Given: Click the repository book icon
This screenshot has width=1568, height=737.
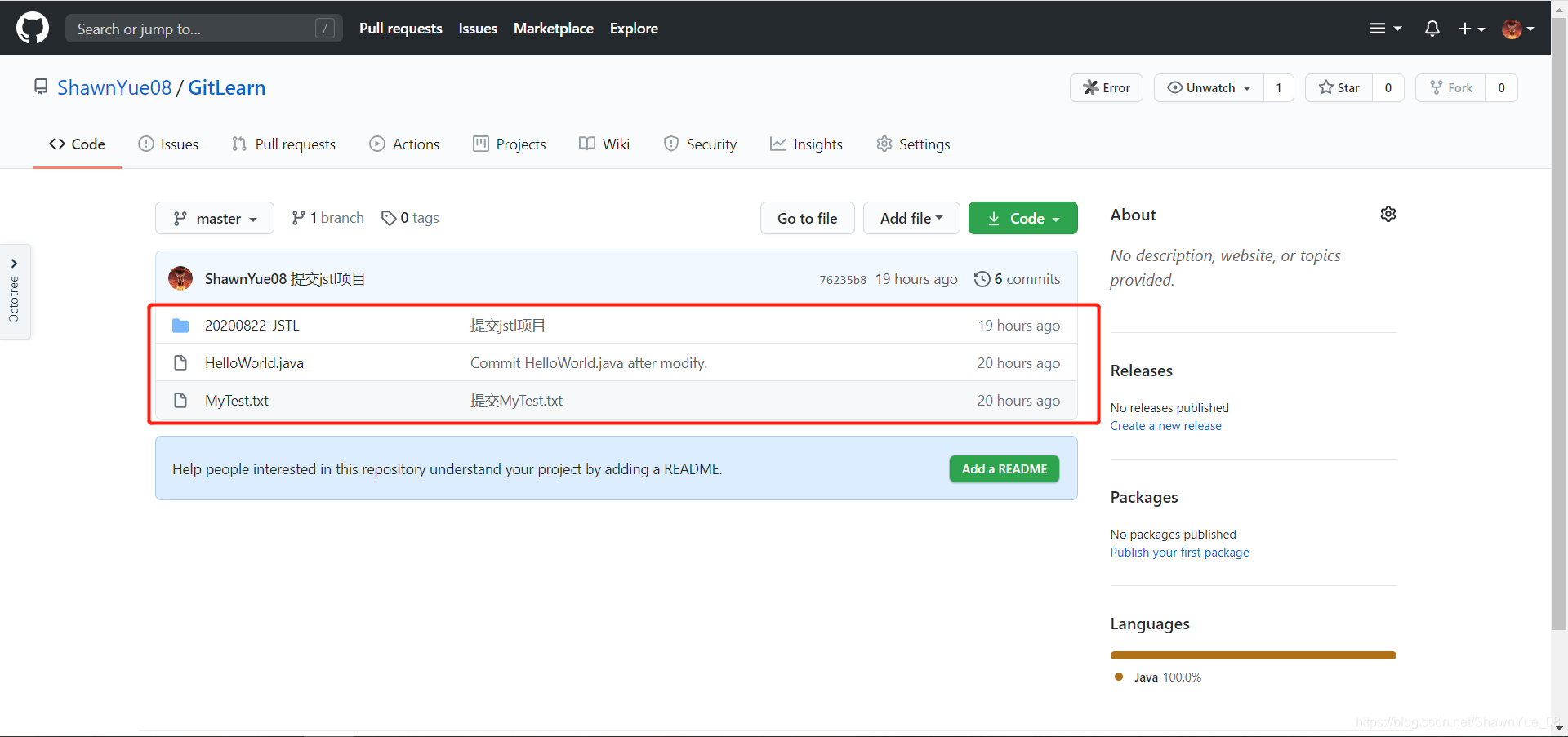Looking at the screenshot, I should pyautogui.click(x=41, y=87).
